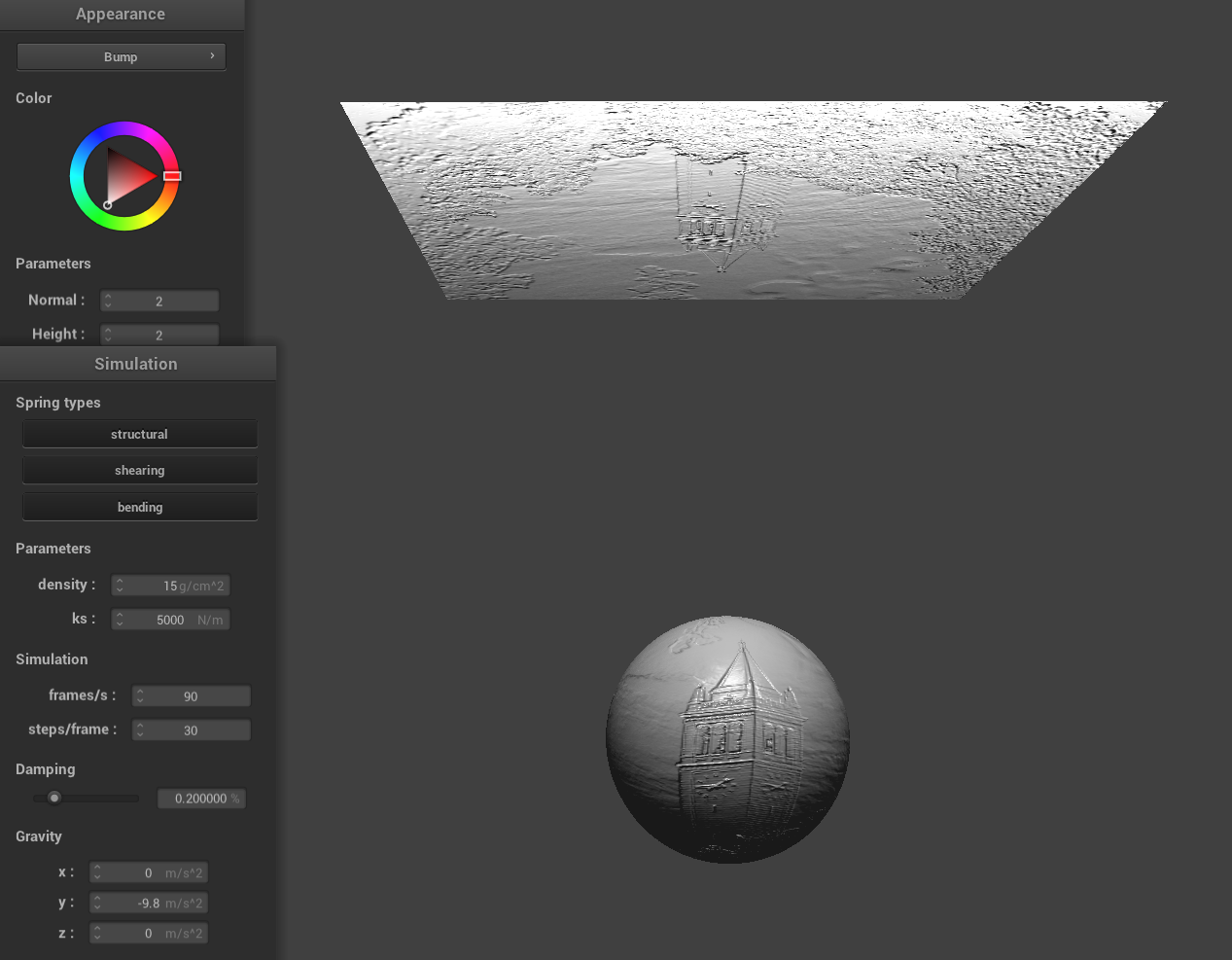Click the Simulation panel header
This screenshot has height=960, width=1232.
(136, 364)
